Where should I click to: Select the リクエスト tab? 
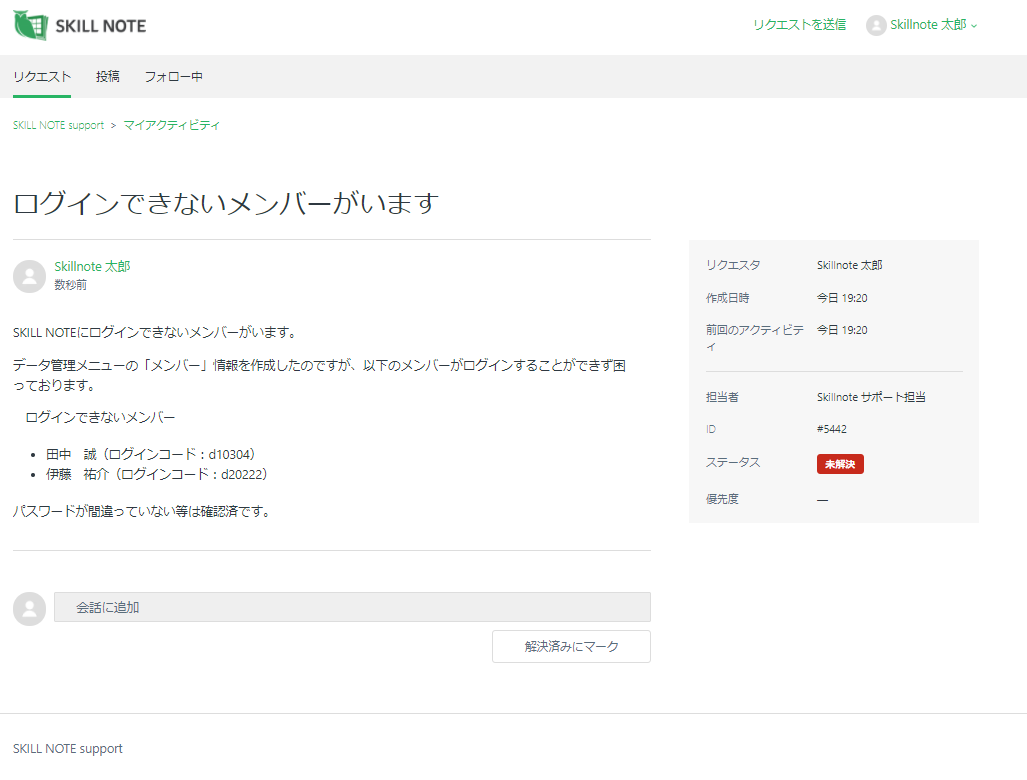(x=41, y=76)
